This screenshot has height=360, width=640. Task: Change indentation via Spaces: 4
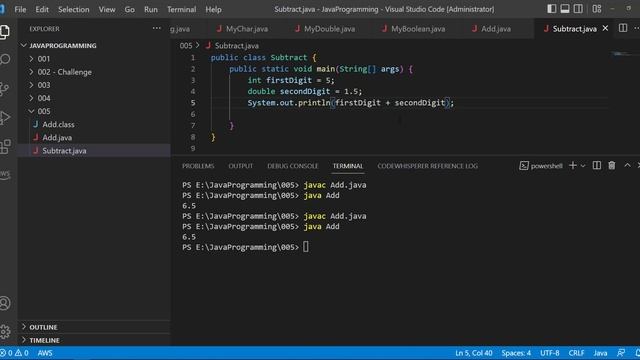pyautogui.click(x=516, y=353)
